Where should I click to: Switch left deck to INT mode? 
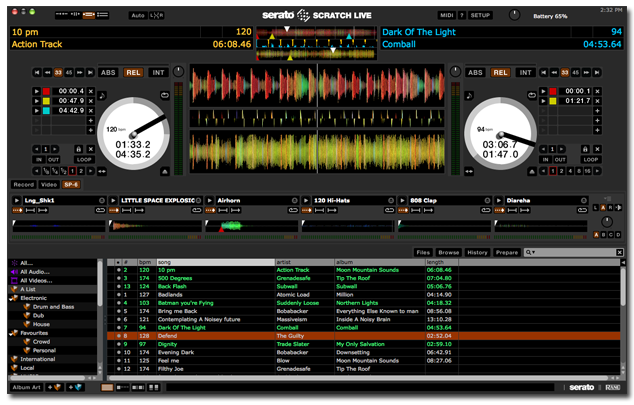(158, 73)
